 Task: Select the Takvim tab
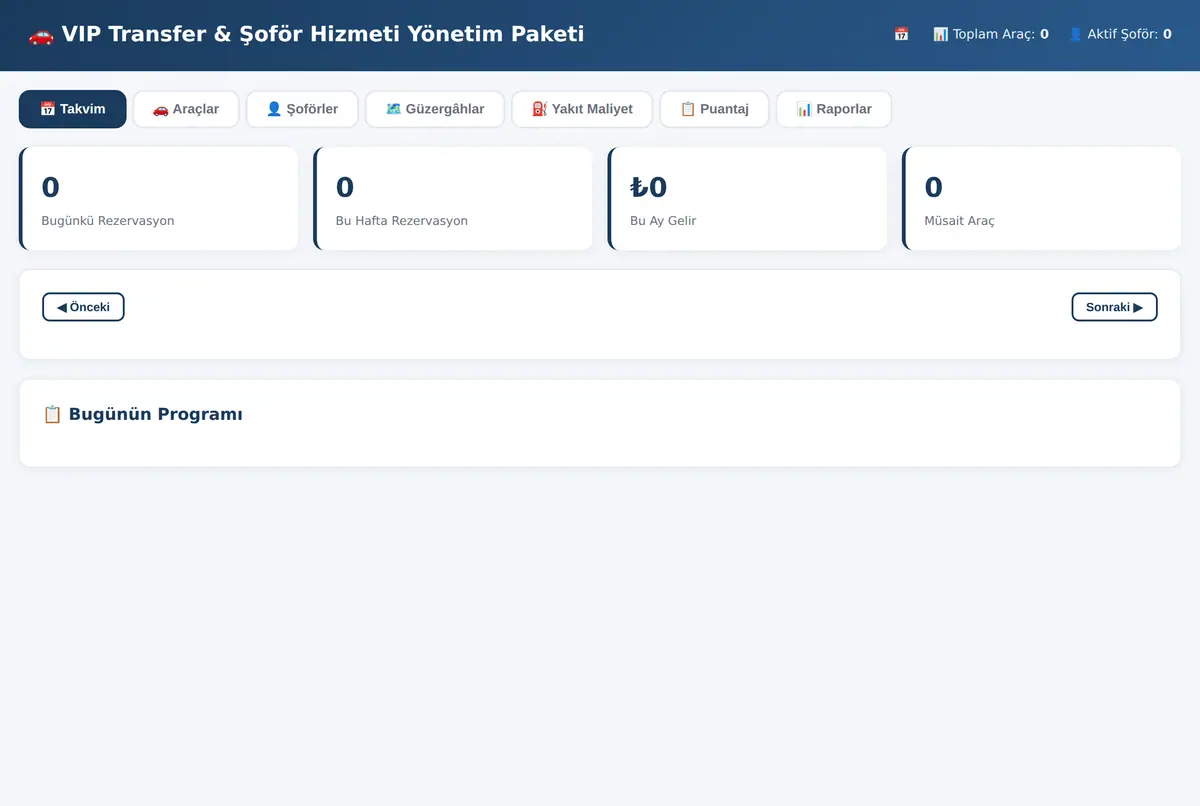point(73,109)
